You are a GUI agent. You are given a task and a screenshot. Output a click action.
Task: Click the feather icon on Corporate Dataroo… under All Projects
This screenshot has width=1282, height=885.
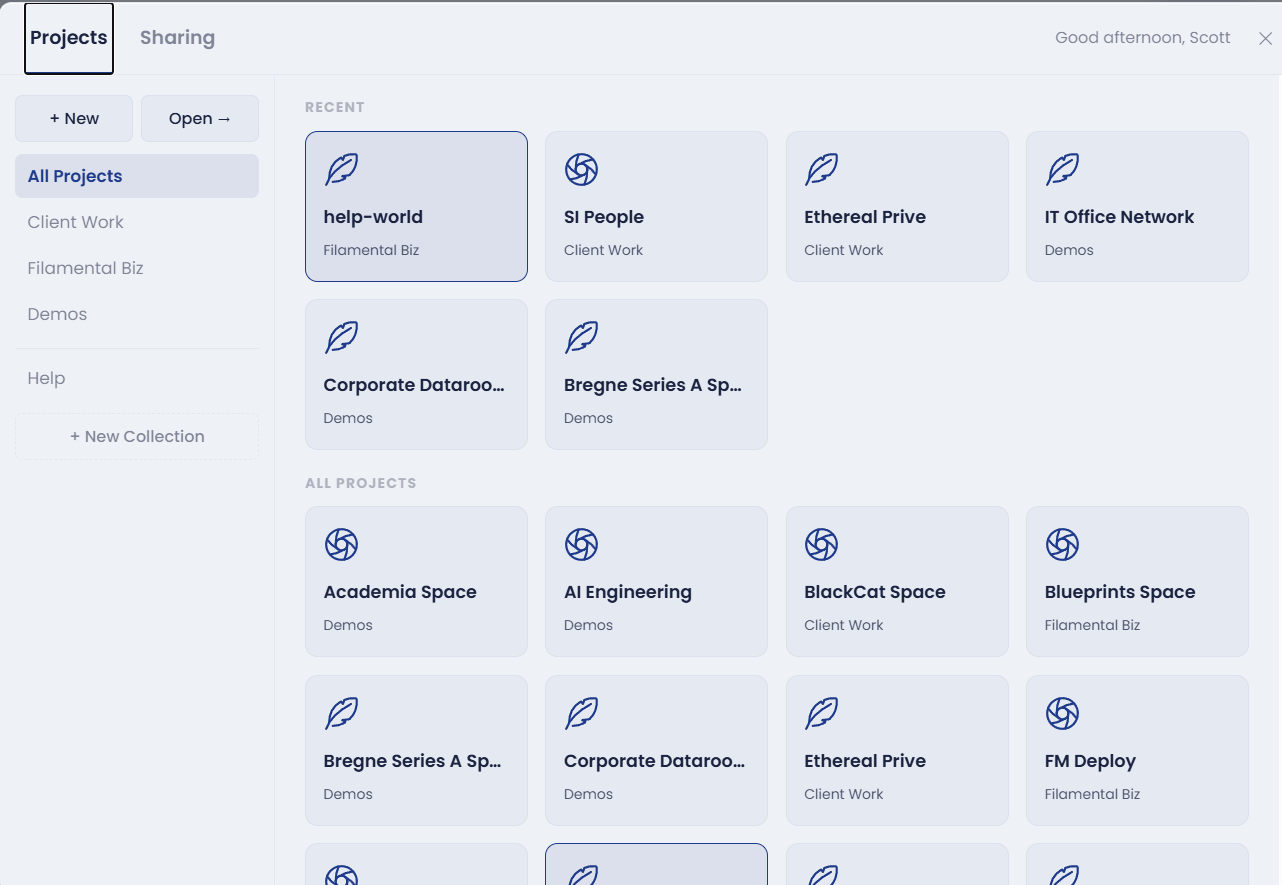coord(581,713)
